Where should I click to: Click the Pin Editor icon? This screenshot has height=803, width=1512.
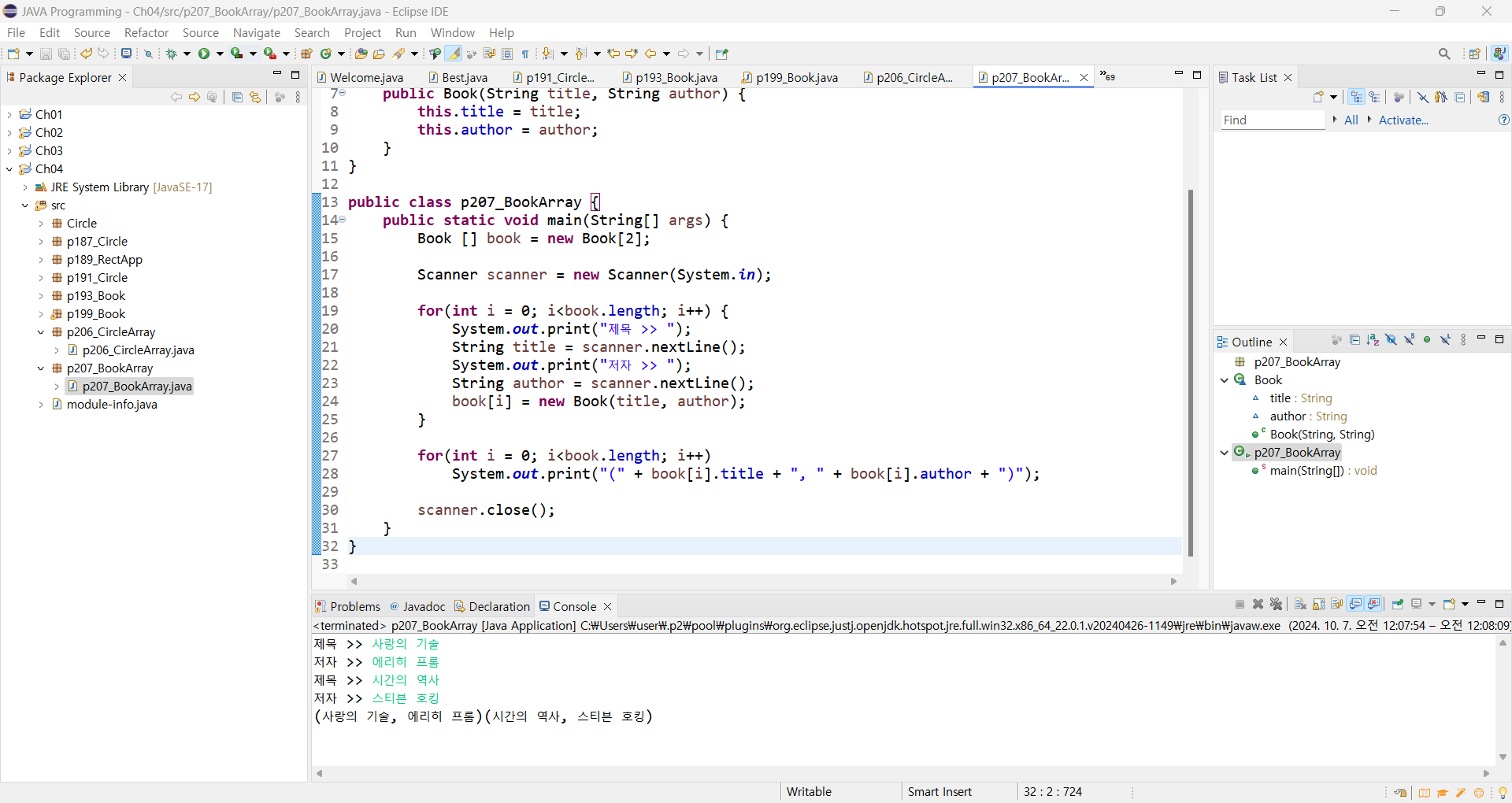[x=722, y=54]
